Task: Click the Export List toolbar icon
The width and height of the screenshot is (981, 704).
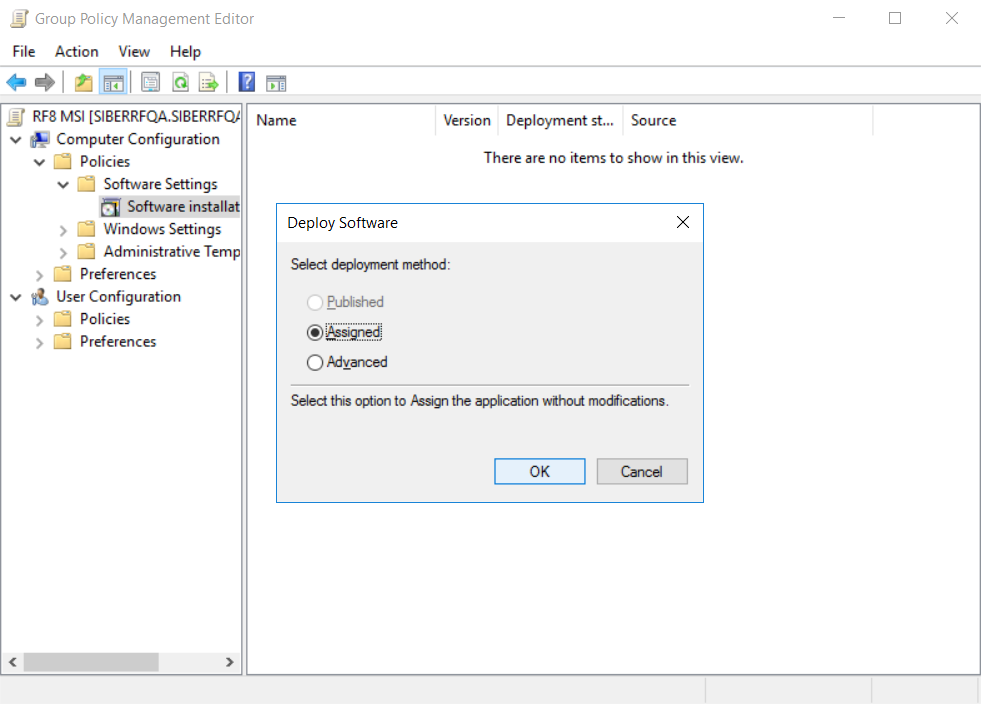Action: point(208,82)
